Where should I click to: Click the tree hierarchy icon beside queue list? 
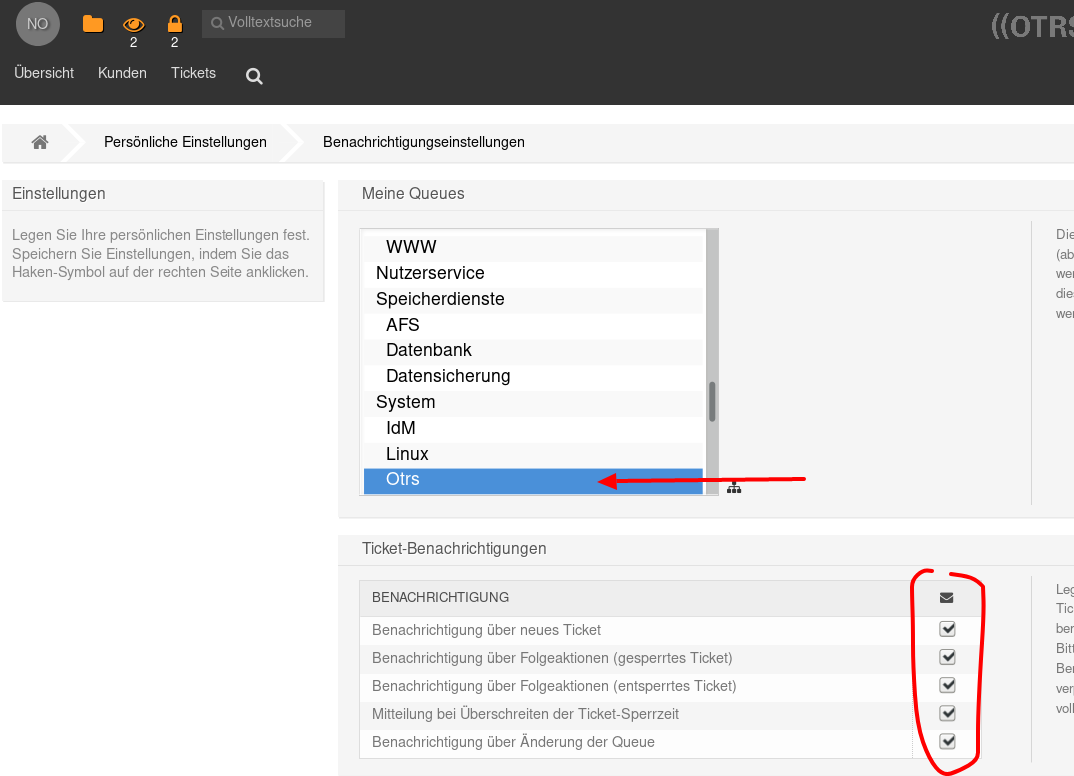734,487
